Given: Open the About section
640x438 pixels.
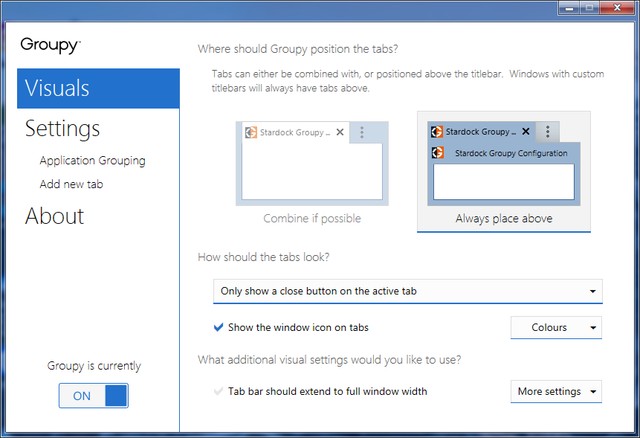Looking at the screenshot, I should point(54,216).
